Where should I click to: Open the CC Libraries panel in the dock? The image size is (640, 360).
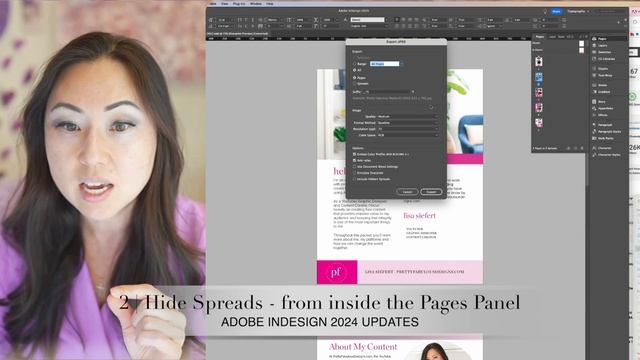point(606,59)
